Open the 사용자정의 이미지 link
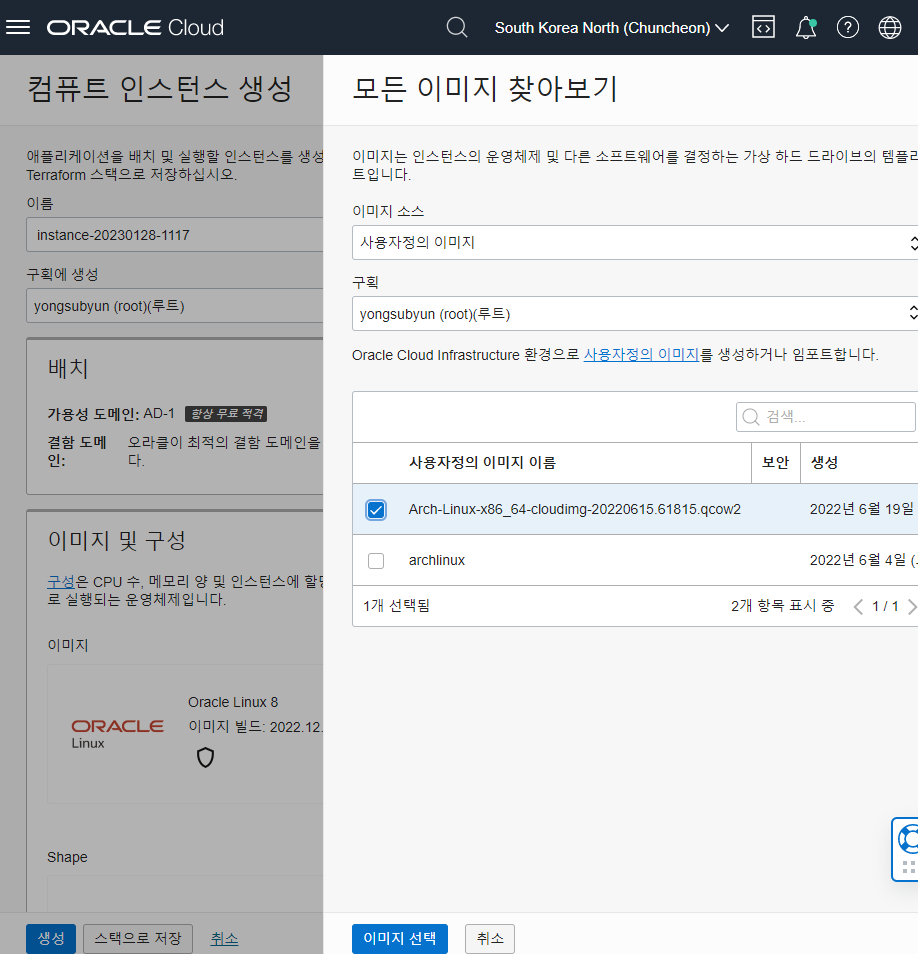Image resolution: width=918 pixels, height=954 pixels. click(641, 355)
